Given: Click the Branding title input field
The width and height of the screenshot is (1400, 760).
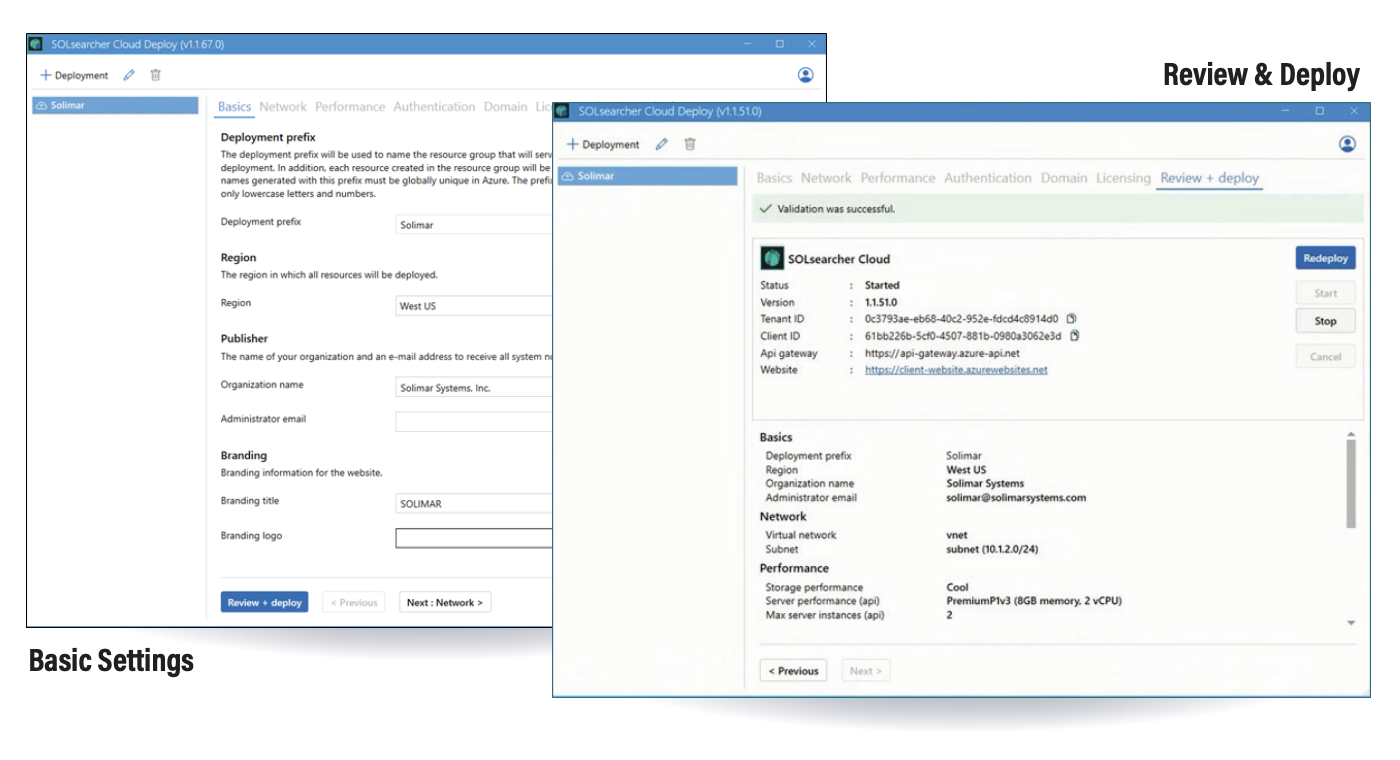Looking at the screenshot, I should point(475,503).
